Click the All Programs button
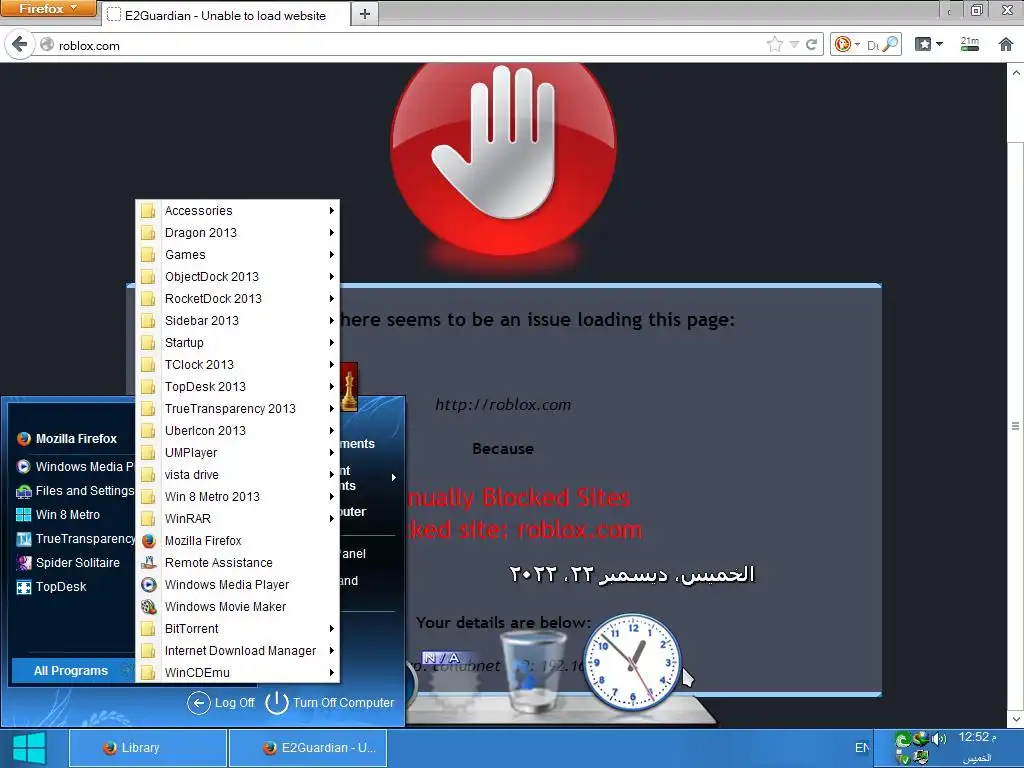 (x=73, y=671)
